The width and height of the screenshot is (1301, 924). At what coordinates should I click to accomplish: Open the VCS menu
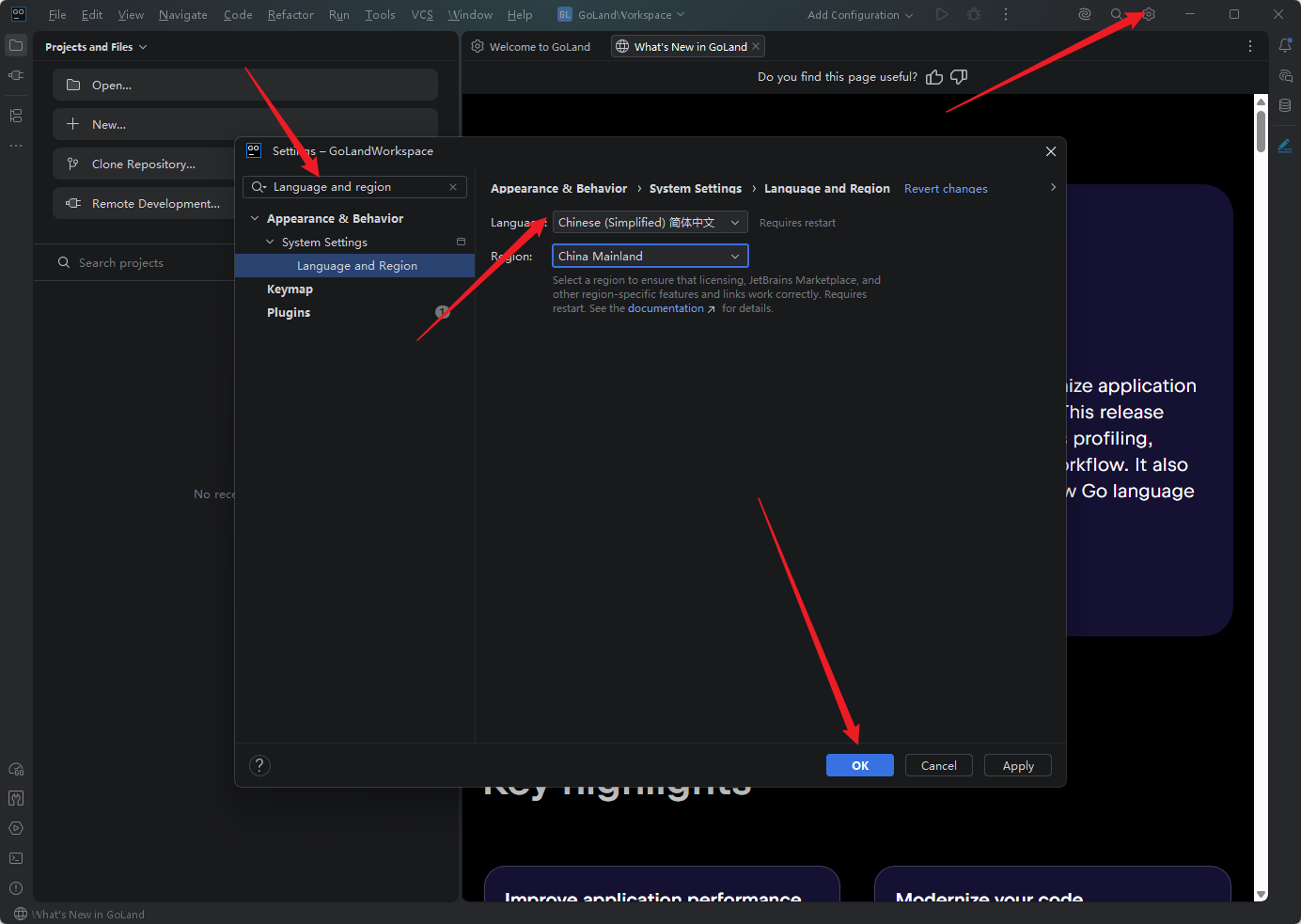(x=422, y=15)
